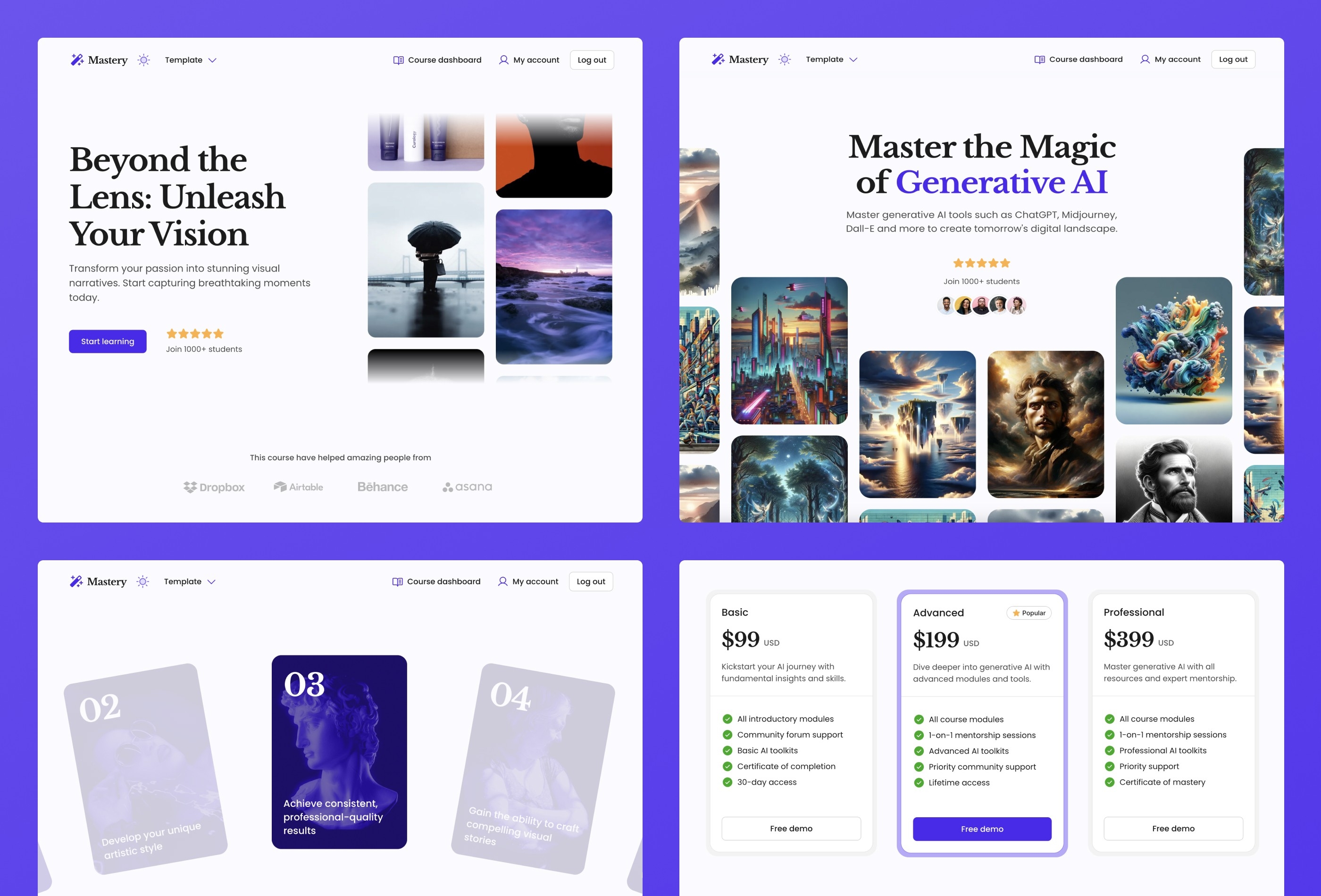Click the Course dashboard book icon top-right panel
Viewport: 1321px width, 896px height.
(x=1038, y=59)
